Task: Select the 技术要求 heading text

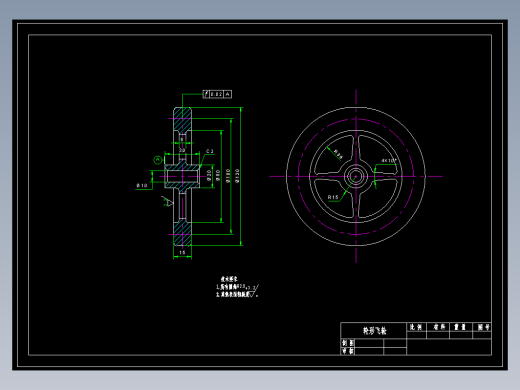Action: click(x=229, y=279)
